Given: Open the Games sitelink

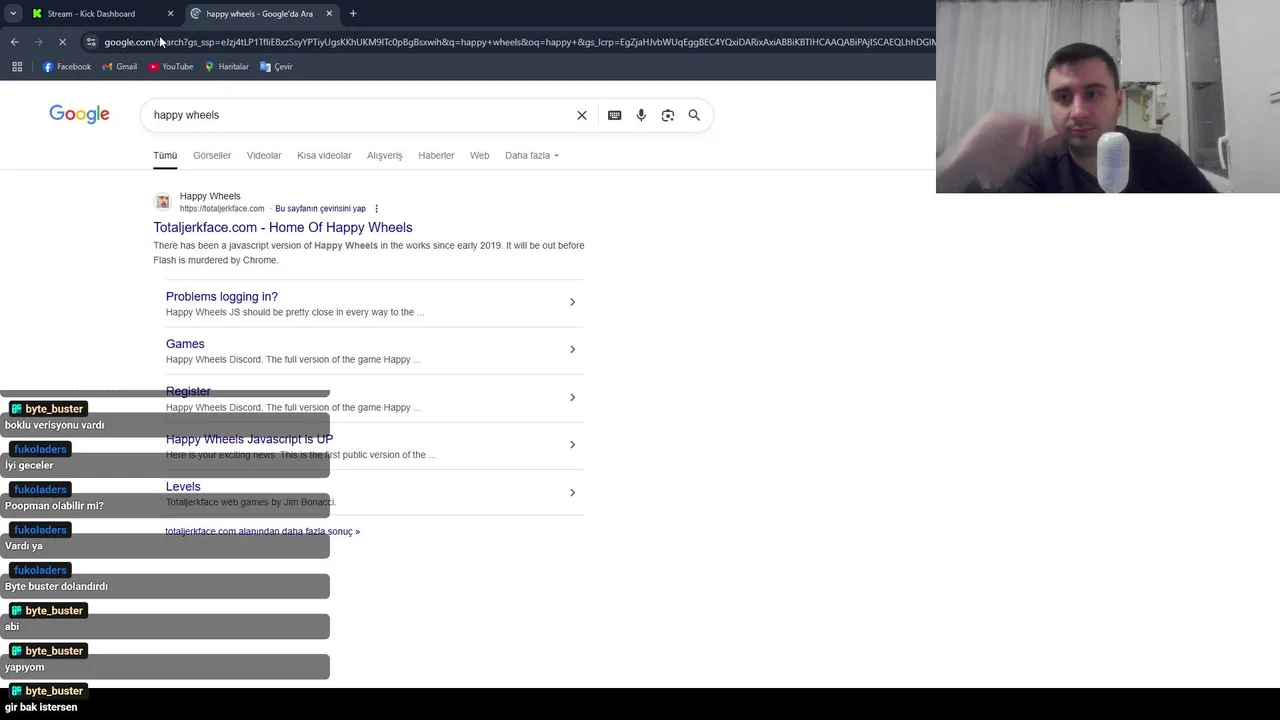Looking at the screenshot, I should (x=185, y=344).
